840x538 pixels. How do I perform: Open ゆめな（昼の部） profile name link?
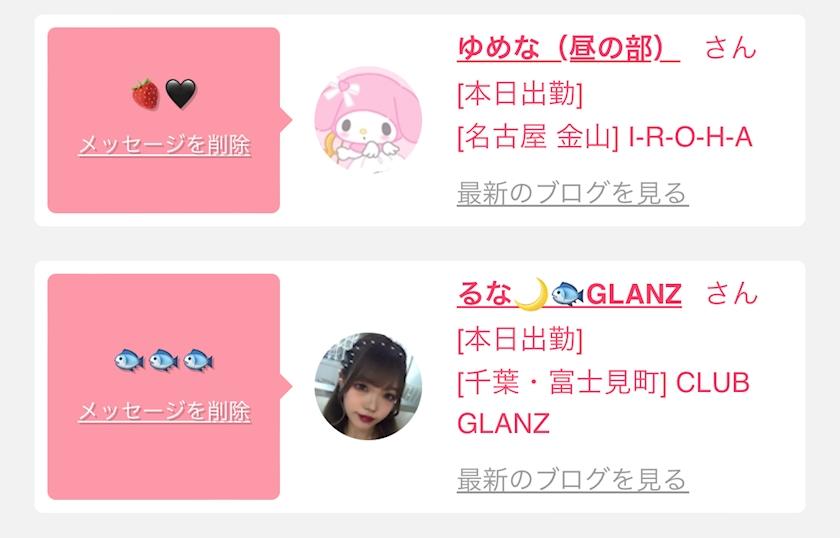[568, 48]
